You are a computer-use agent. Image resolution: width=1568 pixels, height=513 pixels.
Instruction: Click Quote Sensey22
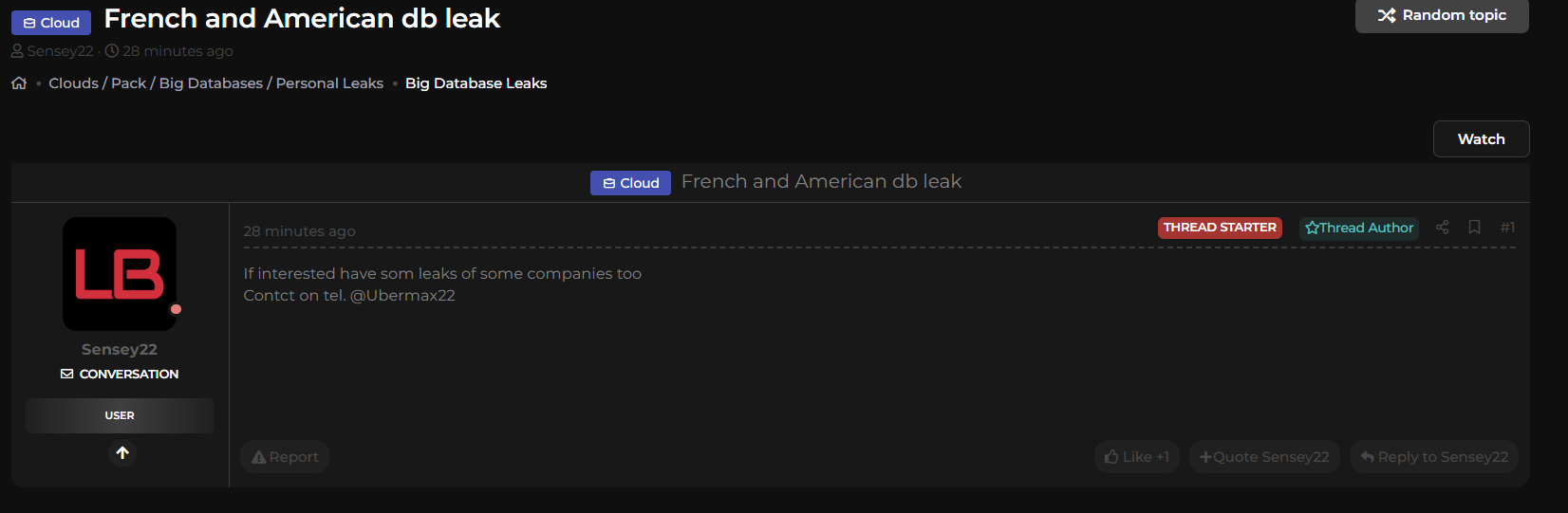click(1264, 457)
